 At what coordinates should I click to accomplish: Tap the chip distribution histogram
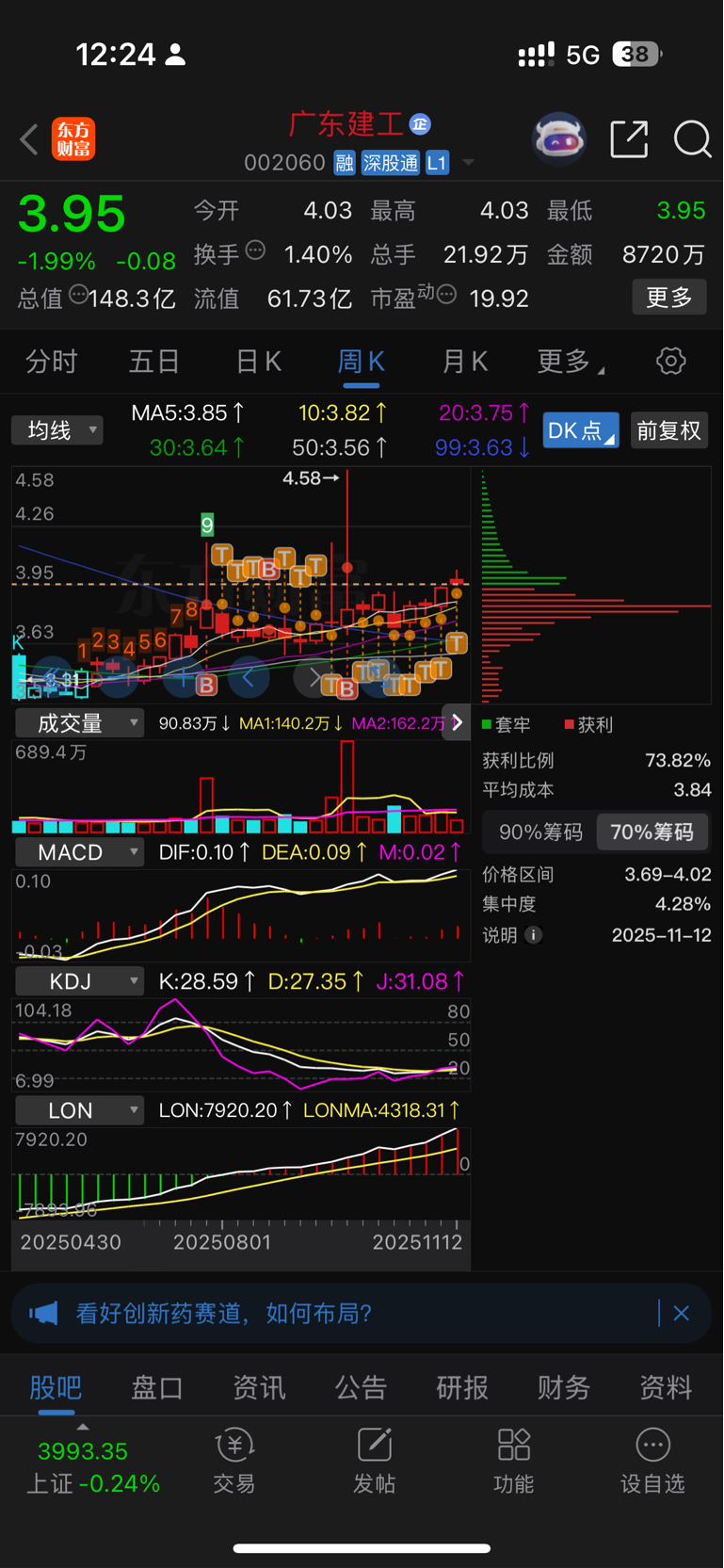(x=596, y=586)
